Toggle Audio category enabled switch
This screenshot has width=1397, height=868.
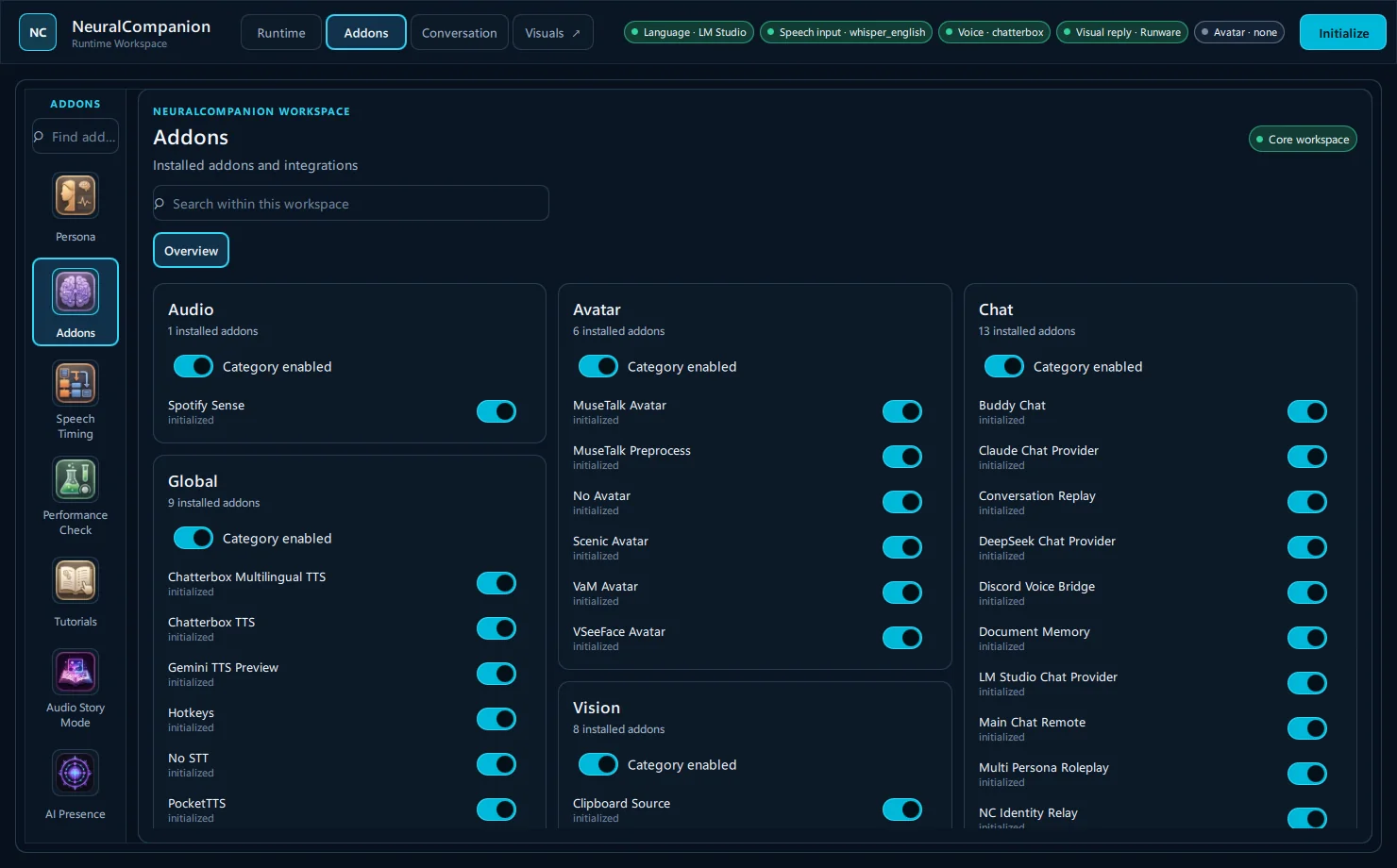[x=194, y=366]
